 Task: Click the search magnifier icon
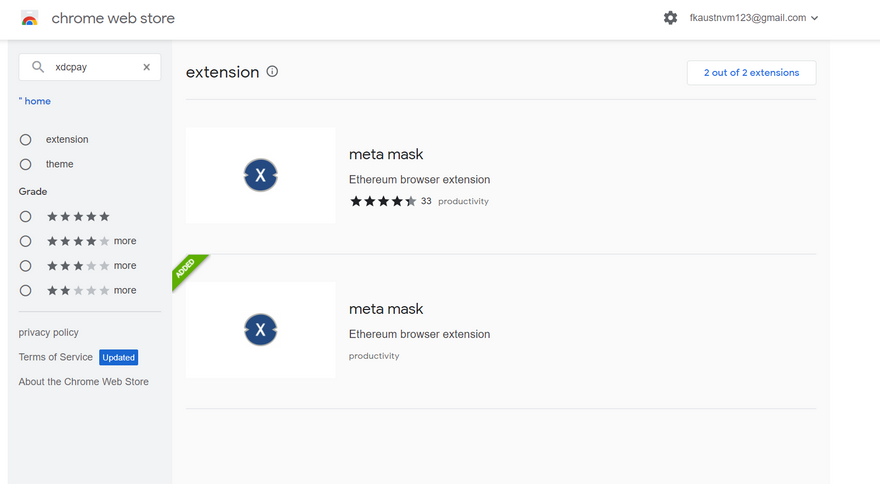point(38,67)
